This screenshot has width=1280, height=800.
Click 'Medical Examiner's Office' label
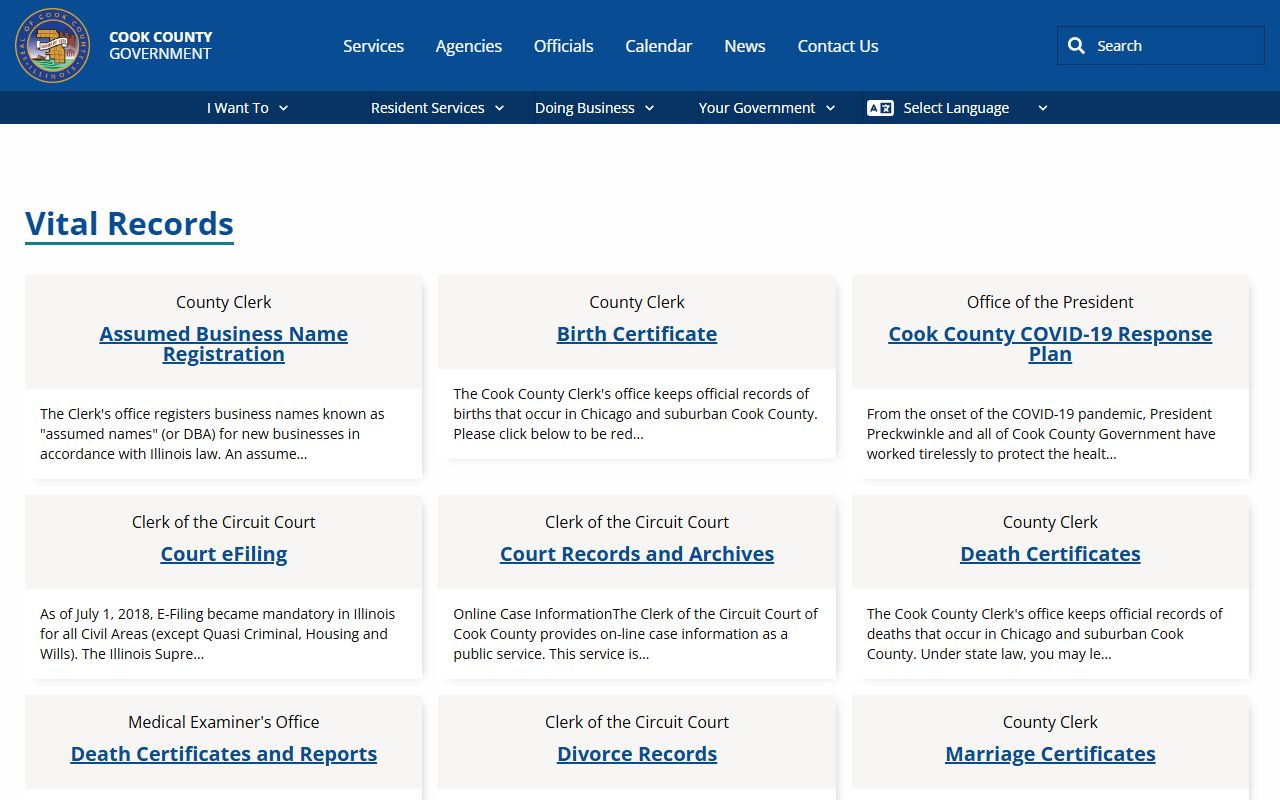pyautogui.click(x=224, y=722)
